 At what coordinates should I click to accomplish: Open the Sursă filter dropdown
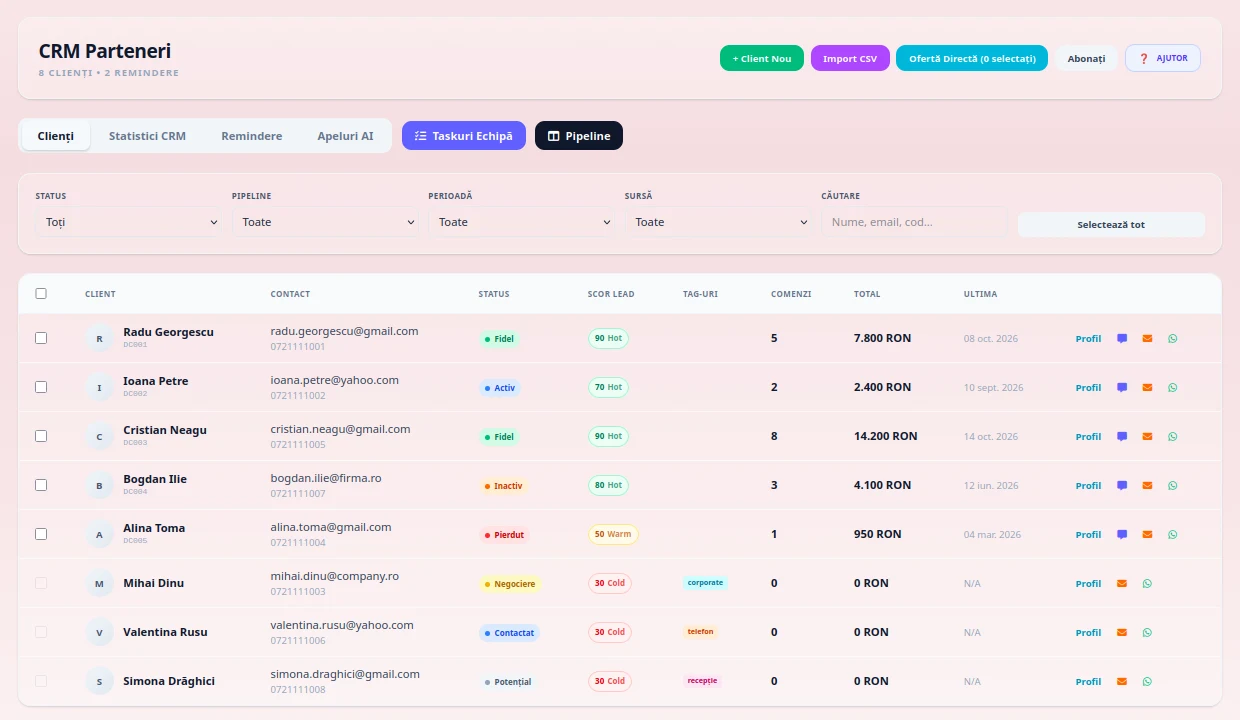[x=719, y=222]
